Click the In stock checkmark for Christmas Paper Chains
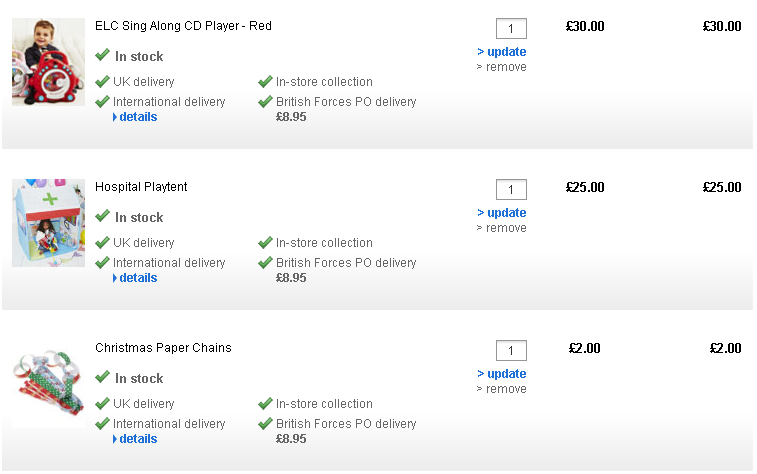 click(102, 377)
